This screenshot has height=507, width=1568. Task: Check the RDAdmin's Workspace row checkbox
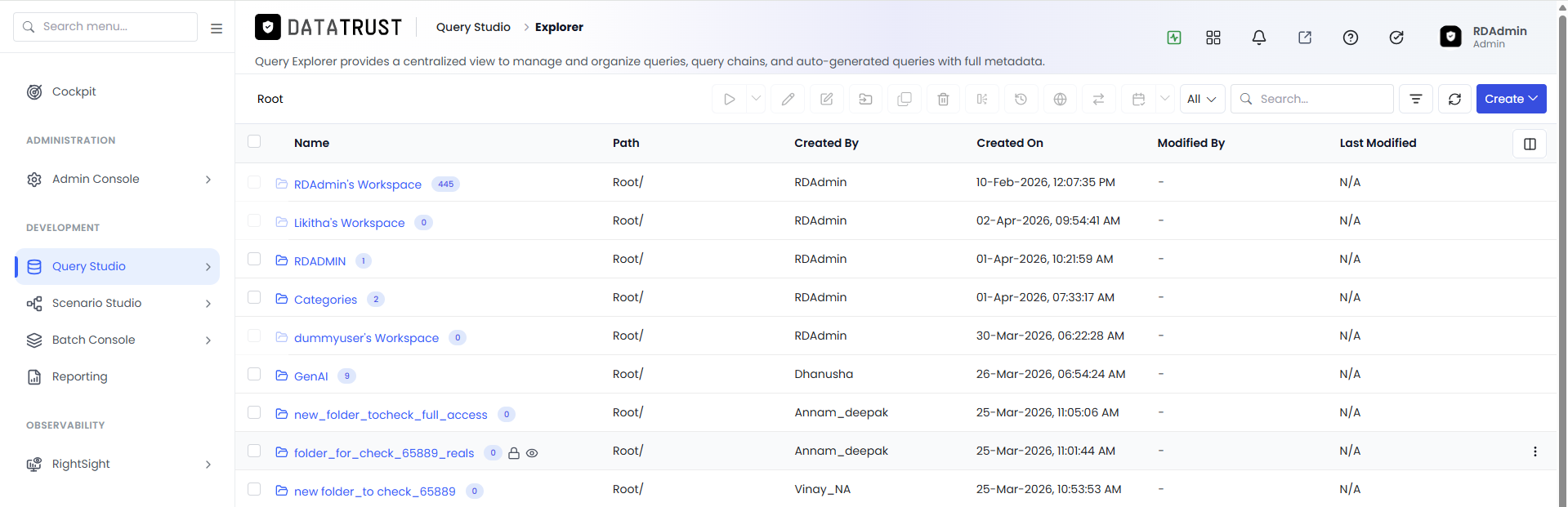(x=254, y=182)
